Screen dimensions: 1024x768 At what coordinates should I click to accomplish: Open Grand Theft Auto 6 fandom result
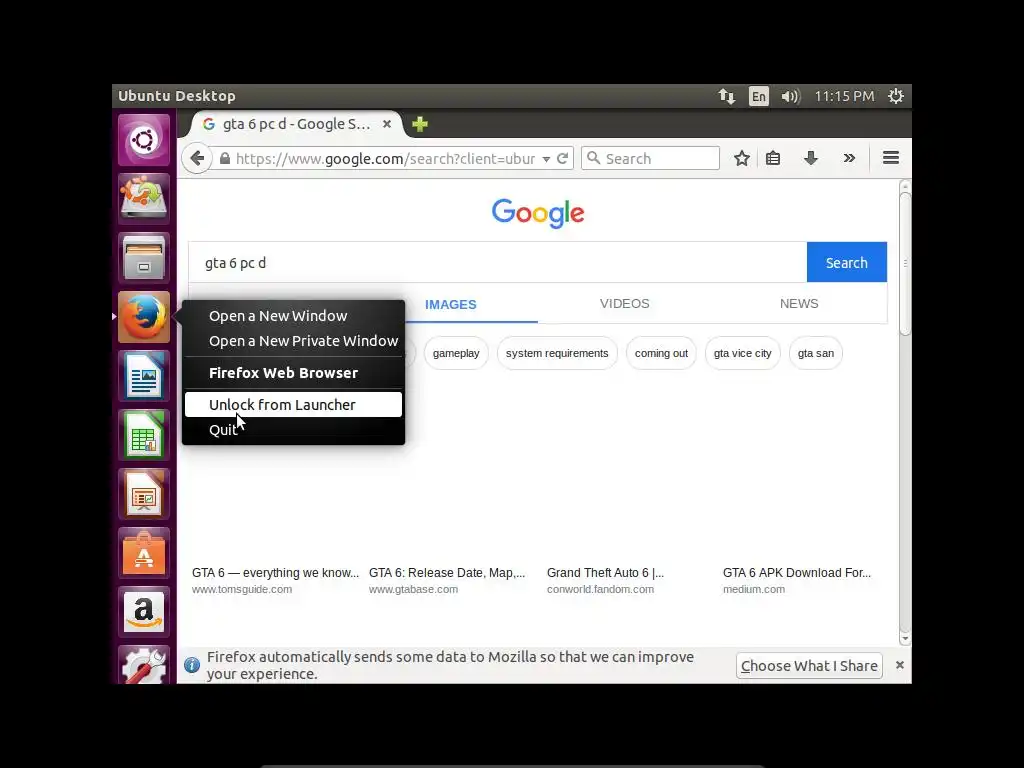pos(605,573)
